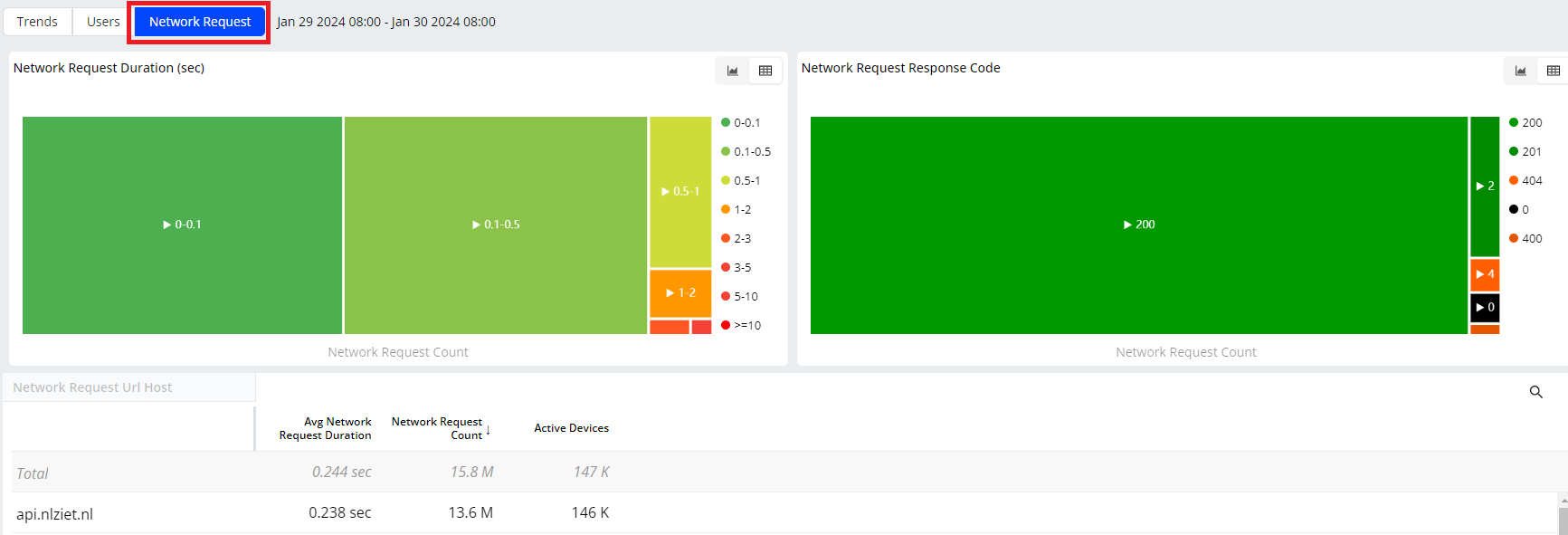1568x535 pixels.
Task: Open the Trends tab
Action: 37,22
